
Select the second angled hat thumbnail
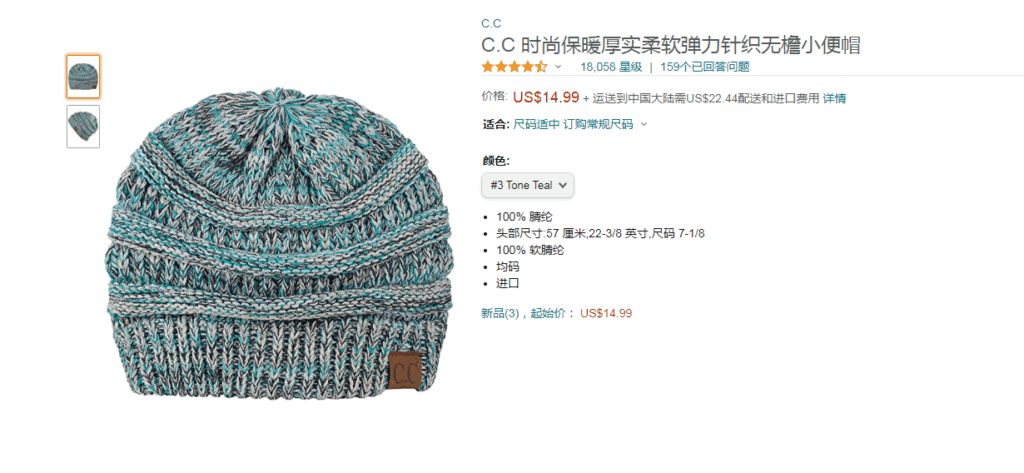pos(83,127)
